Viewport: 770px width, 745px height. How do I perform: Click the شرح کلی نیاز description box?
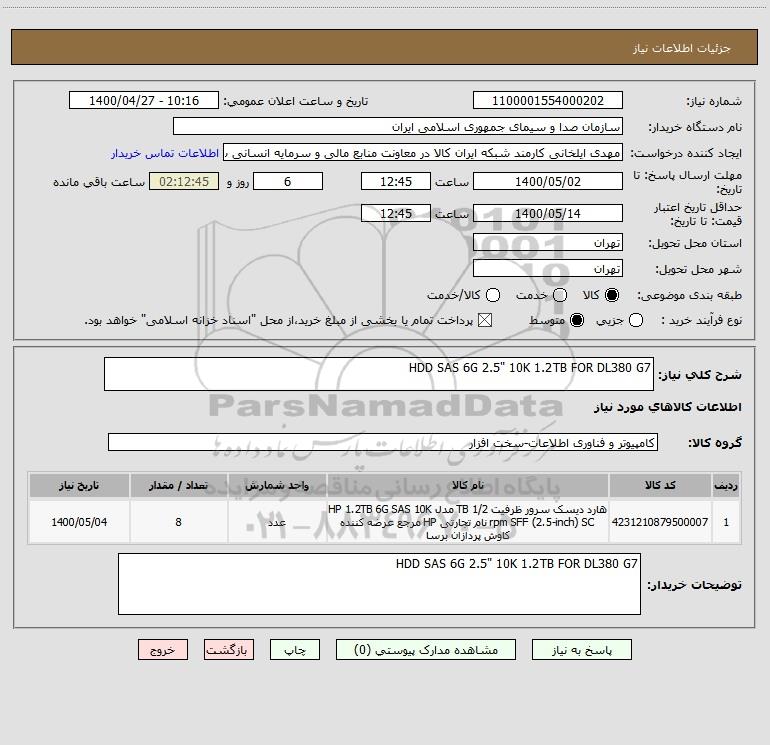click(x=379, y=374)
